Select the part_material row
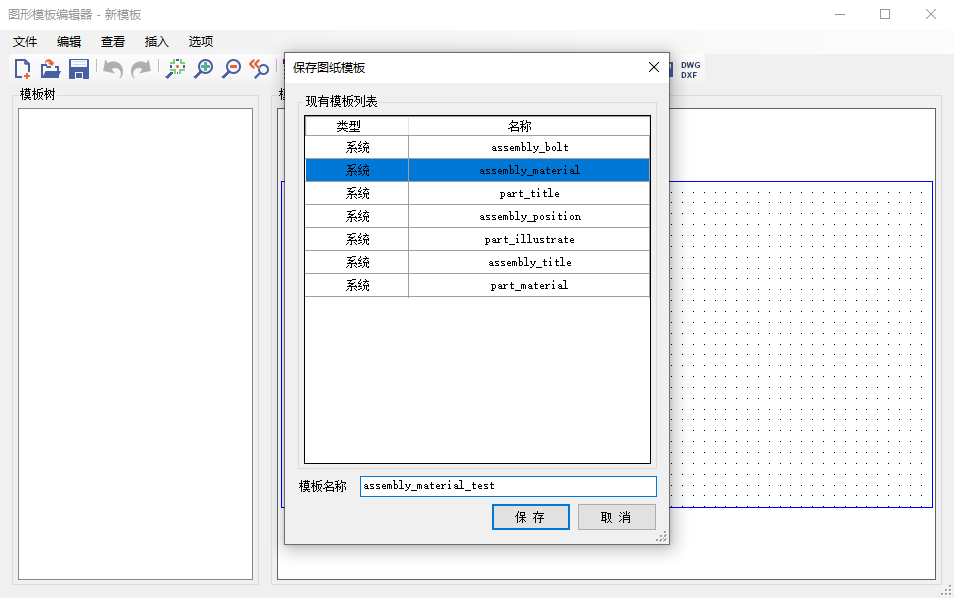The image size is (954, 598). 477,285
